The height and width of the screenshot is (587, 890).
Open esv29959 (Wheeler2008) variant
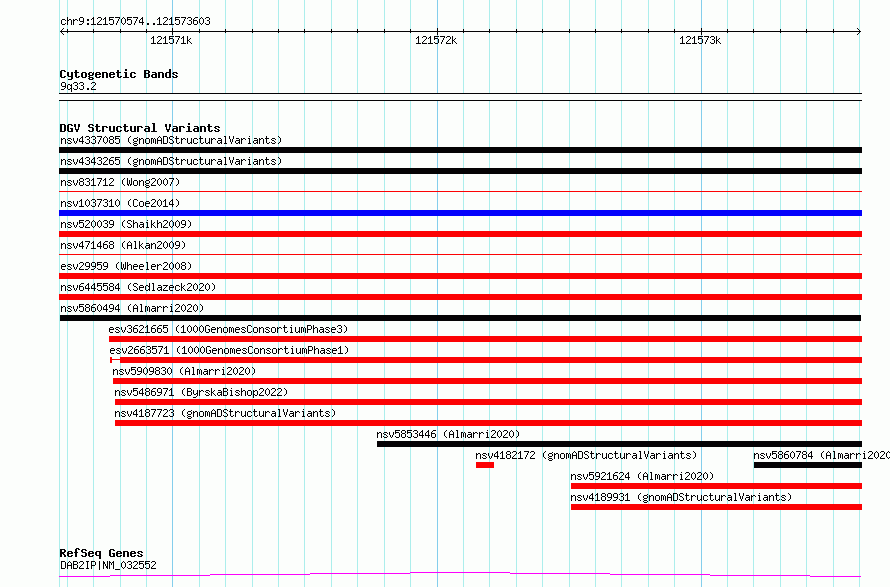[x=126, y=266]
